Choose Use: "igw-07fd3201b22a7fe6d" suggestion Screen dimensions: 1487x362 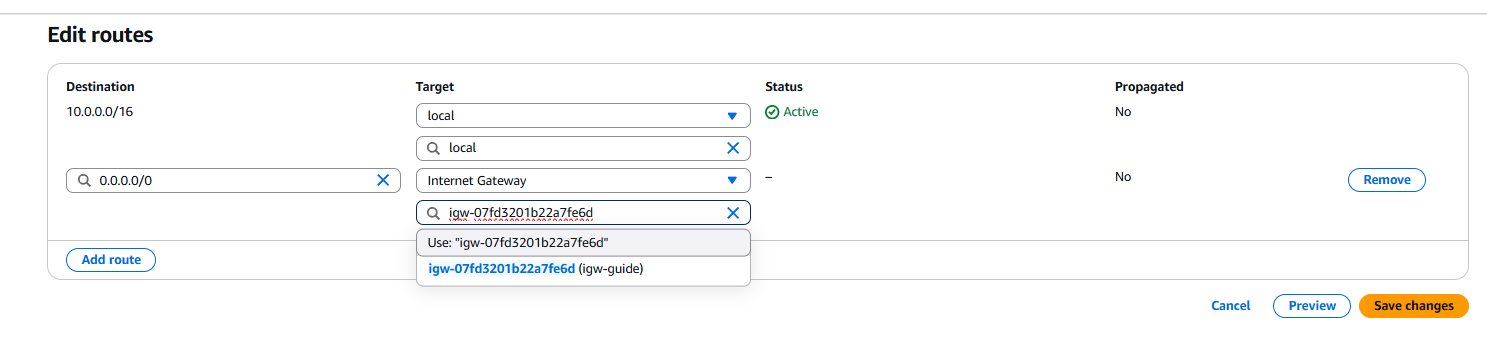583,242
